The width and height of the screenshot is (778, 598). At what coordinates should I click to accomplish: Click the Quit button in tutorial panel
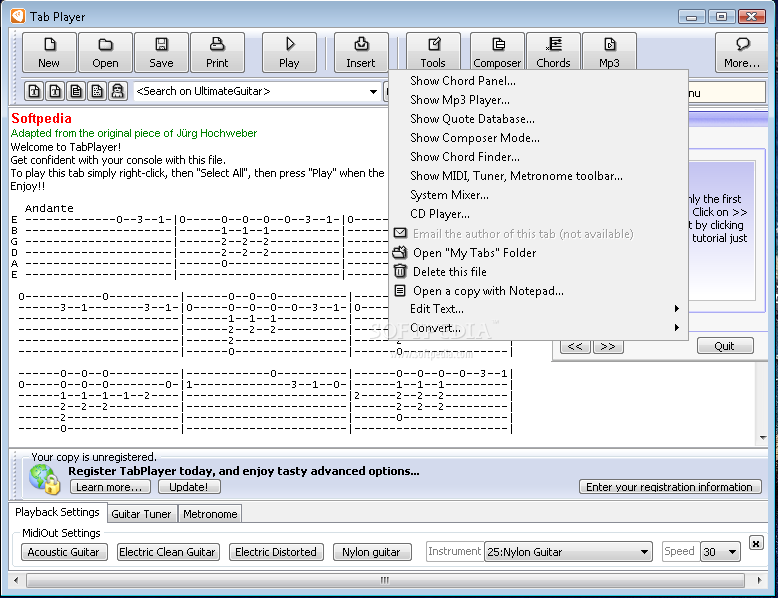tap(724, 346)
